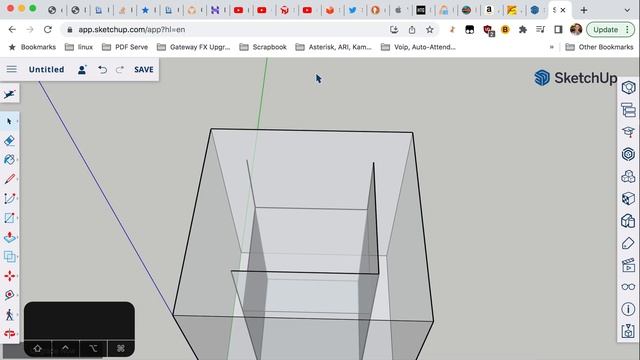Select the Eraser tool
This screenshot has height=360, width=640.
tap(9, 140)
